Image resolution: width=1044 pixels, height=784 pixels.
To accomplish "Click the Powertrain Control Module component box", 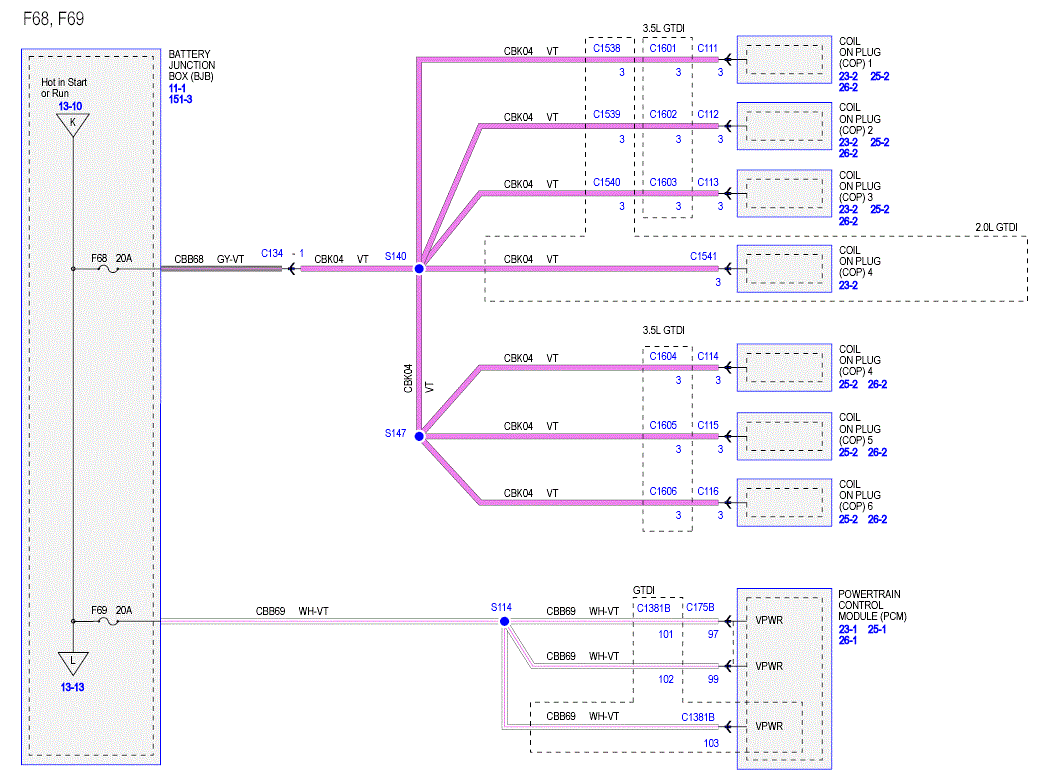I will point(784,679).
